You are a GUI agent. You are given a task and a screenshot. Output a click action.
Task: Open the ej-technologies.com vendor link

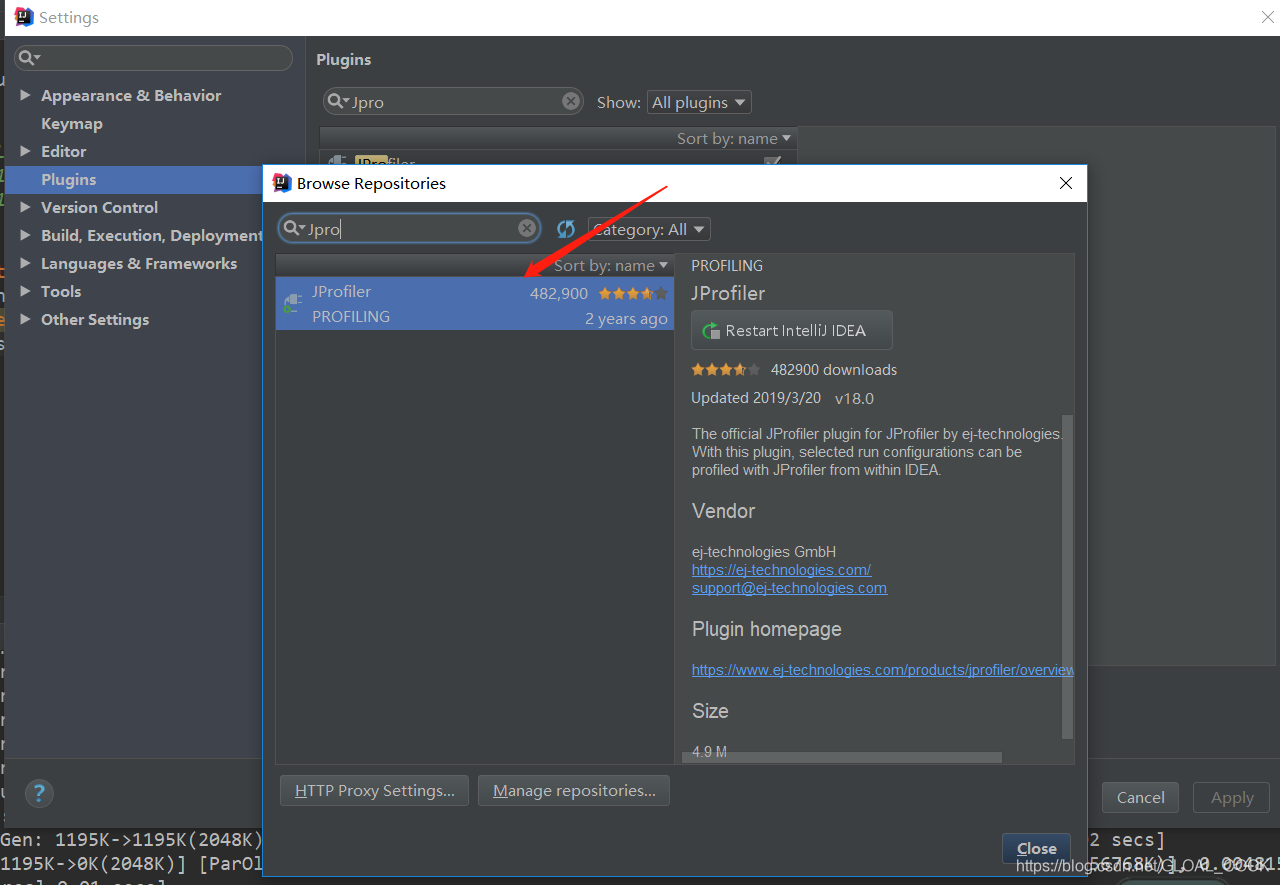781,570
